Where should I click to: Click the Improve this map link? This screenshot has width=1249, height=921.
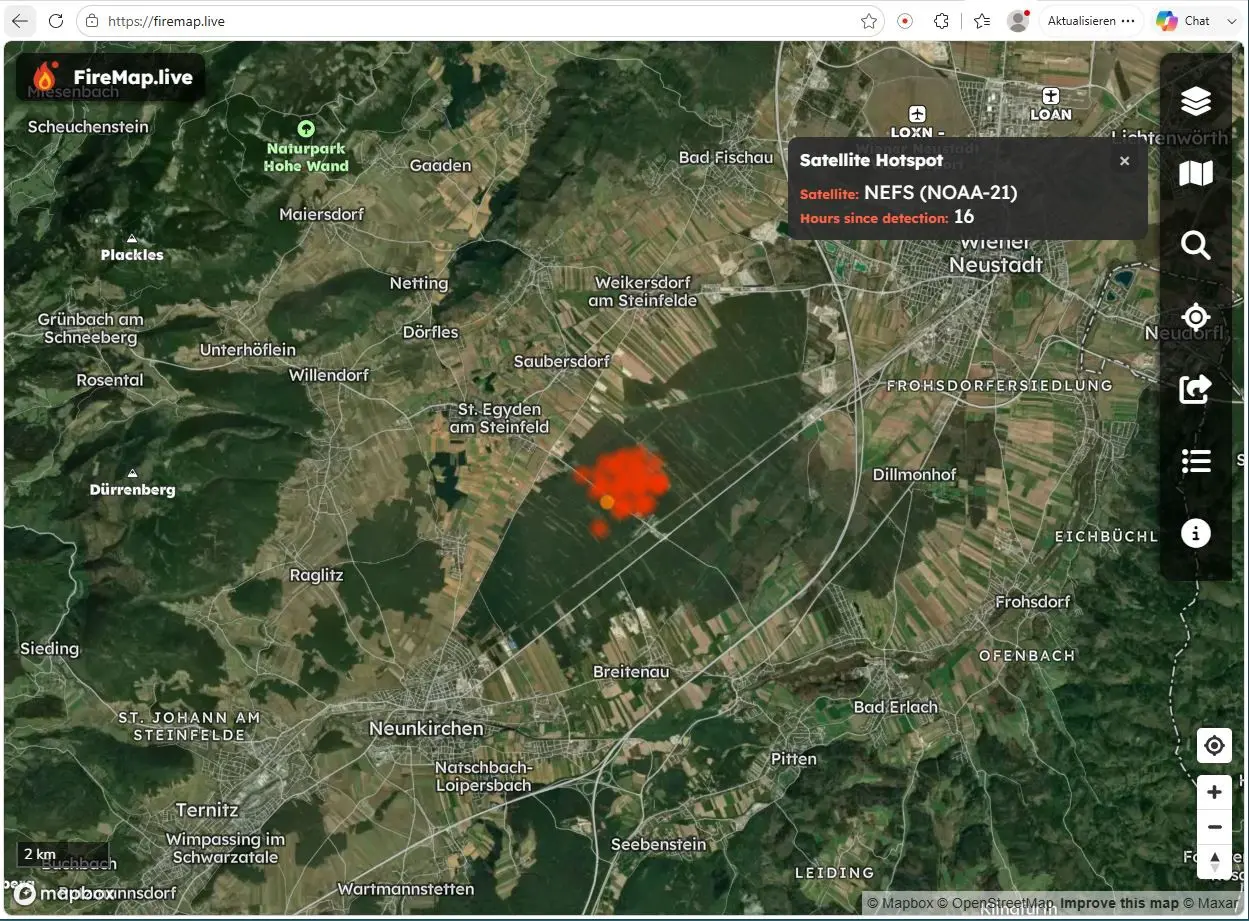1119,903
